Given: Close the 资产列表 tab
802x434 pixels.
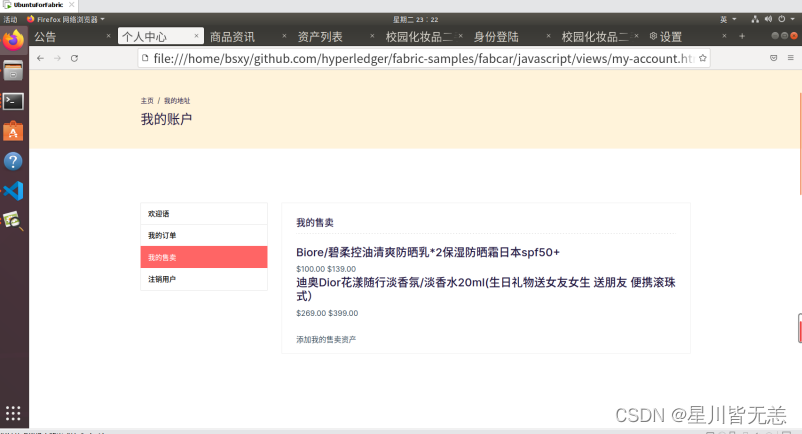Looking at the screenshot, I should click(372, 36).
